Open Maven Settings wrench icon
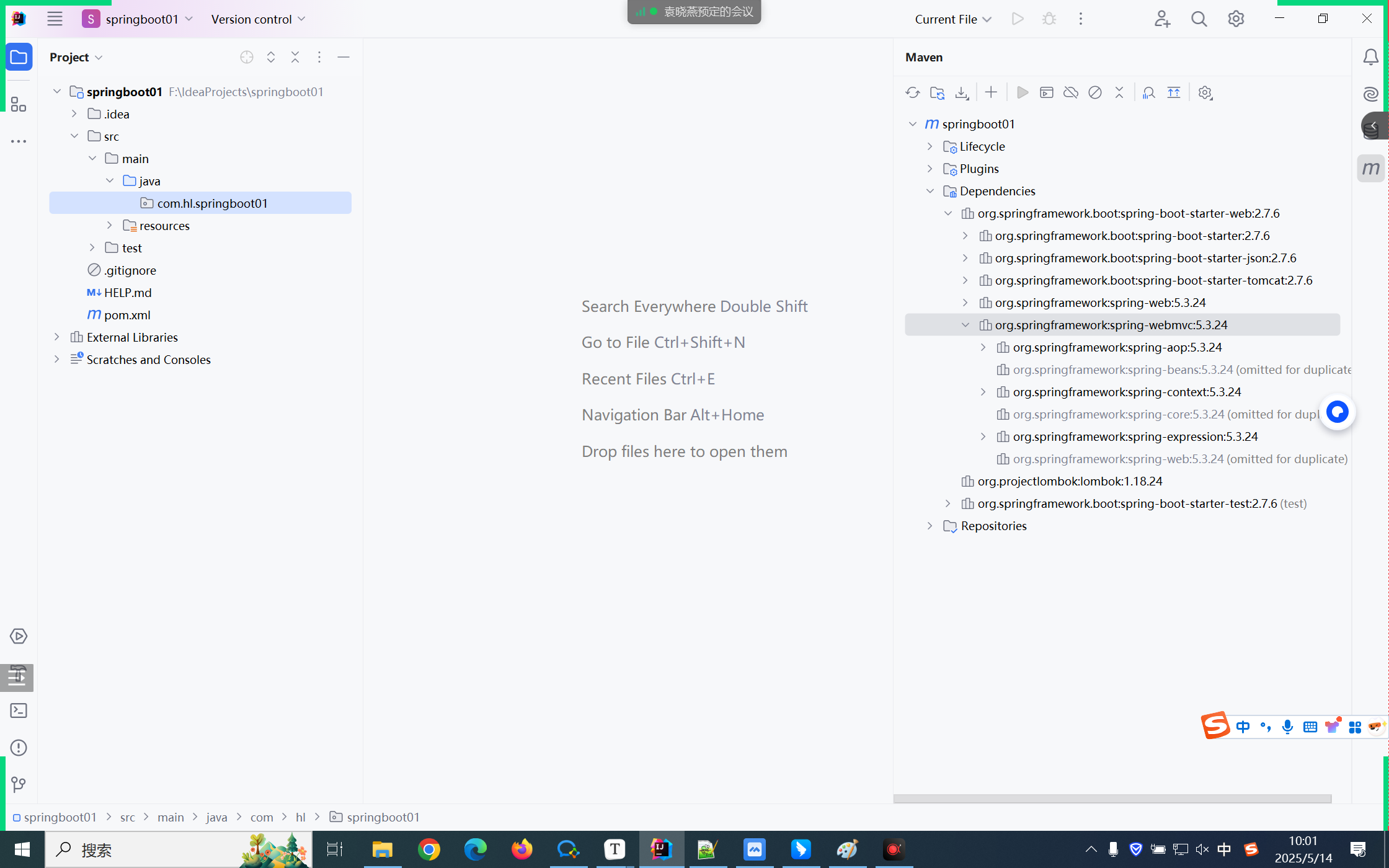This screenshot has width=1389, height=868. (x=1205, y=93)
